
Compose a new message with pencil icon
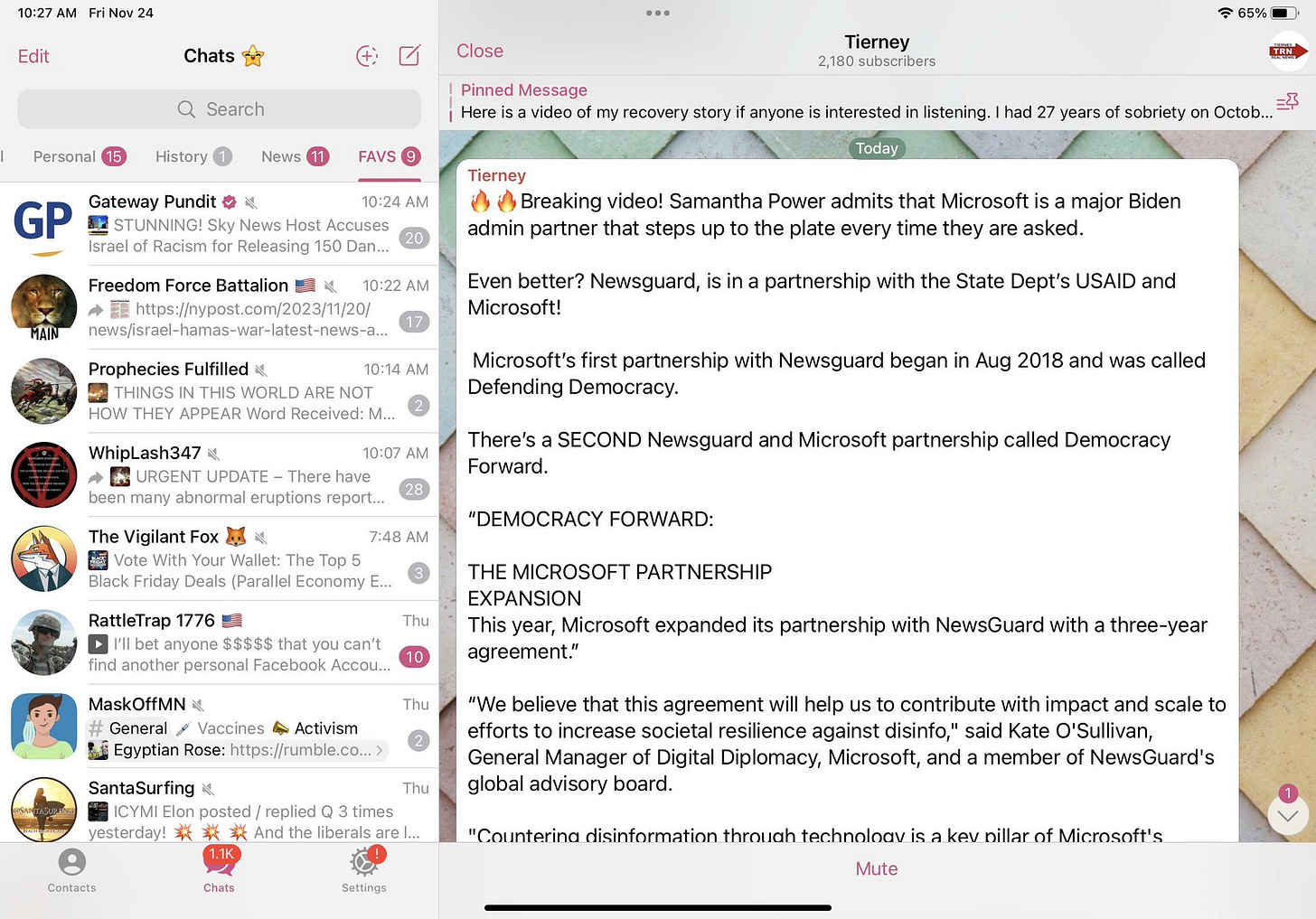click(x=409, y=56)
